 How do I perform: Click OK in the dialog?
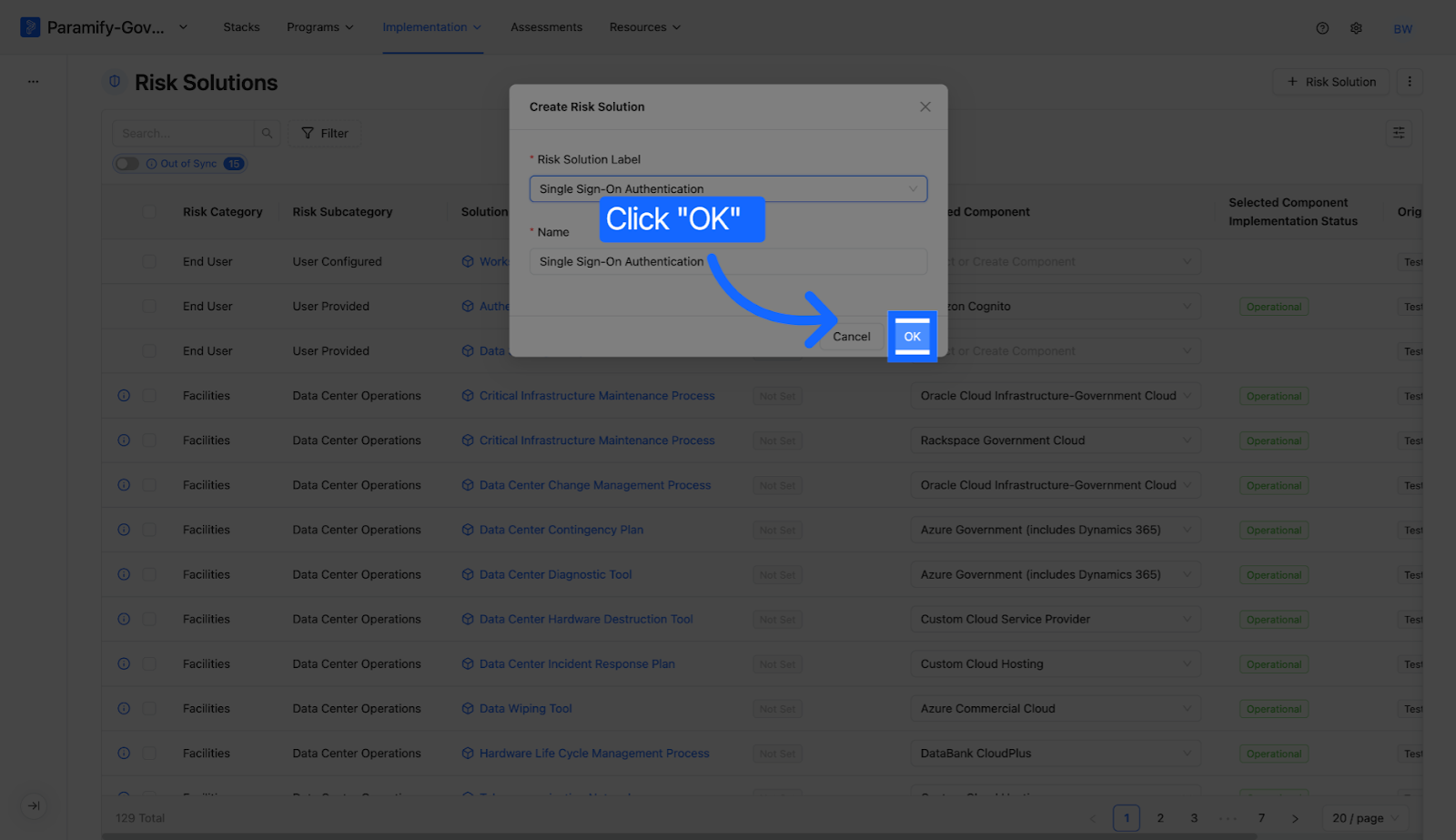(x=912, y=337)
